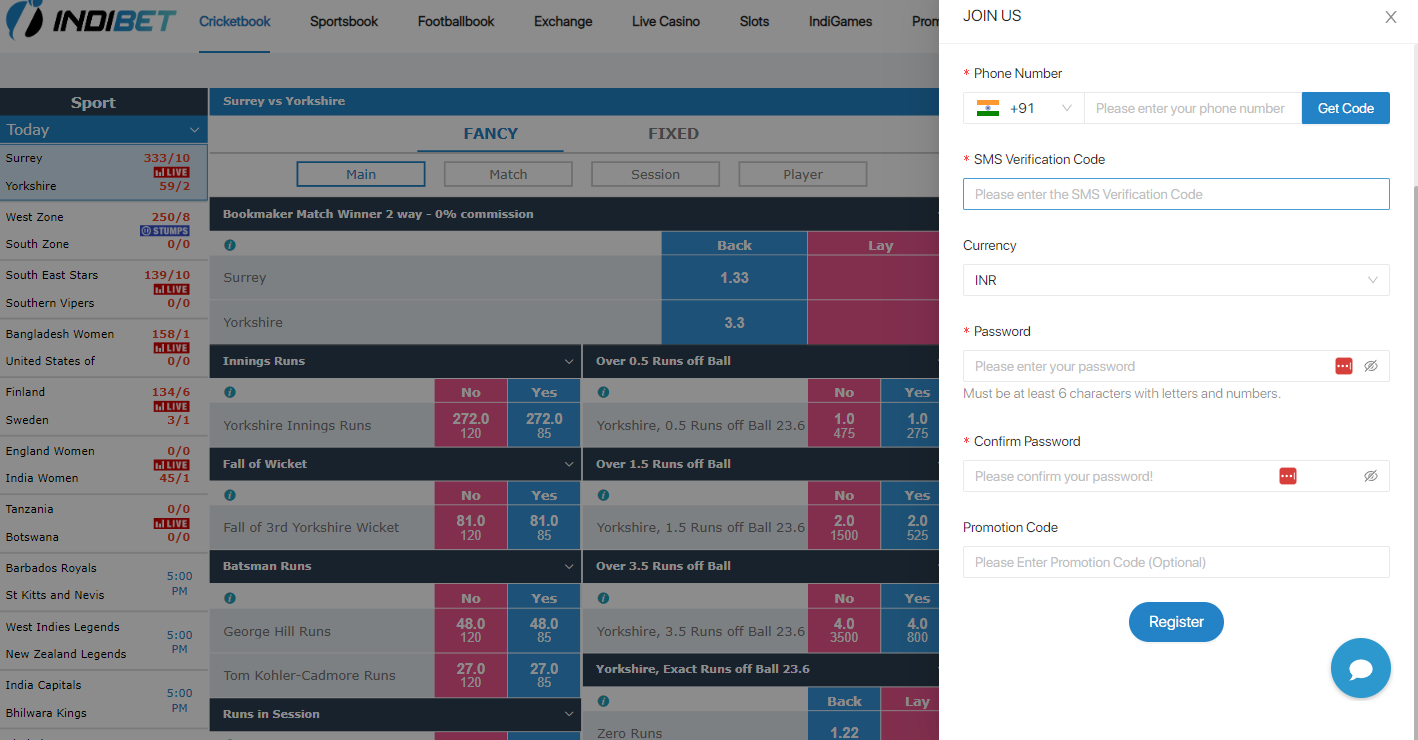Image resolution: width=1418 pixels, height=740 pixels.
Task: Open the +91 country code dropdown
Action: (1040, 108)
